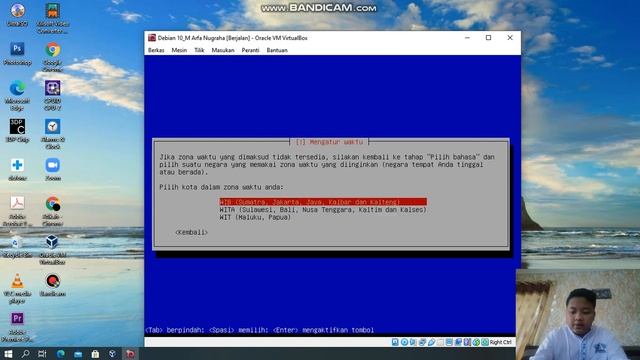Click the optical drive status icon

tap(404, 342)
